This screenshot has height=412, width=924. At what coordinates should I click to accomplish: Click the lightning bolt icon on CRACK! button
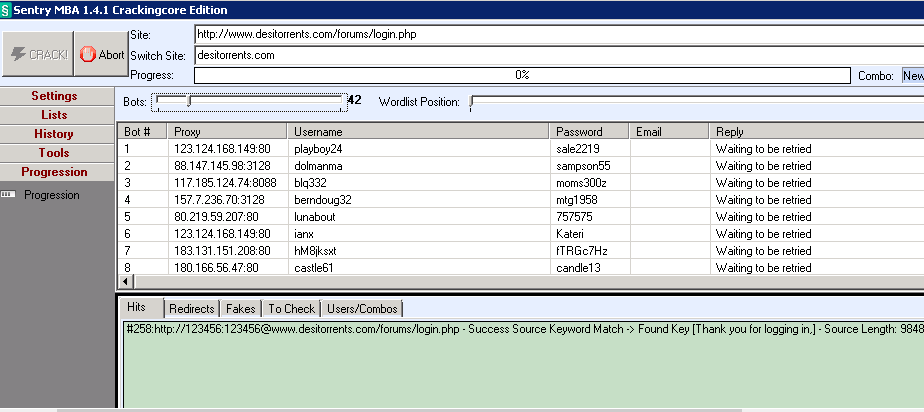(18, 54)
